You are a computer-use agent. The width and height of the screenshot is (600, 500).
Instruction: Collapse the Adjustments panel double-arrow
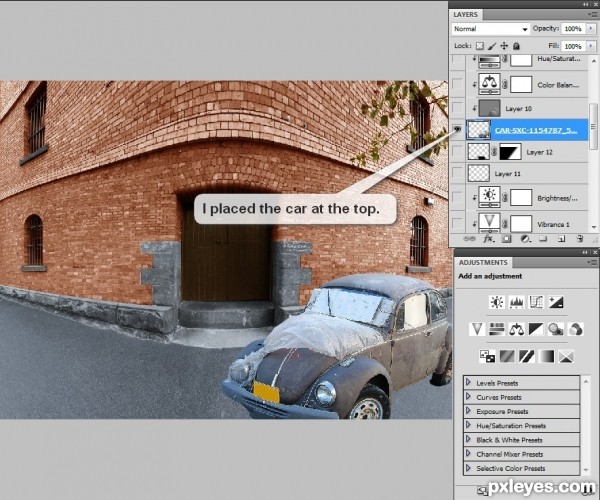click(586, 252)
